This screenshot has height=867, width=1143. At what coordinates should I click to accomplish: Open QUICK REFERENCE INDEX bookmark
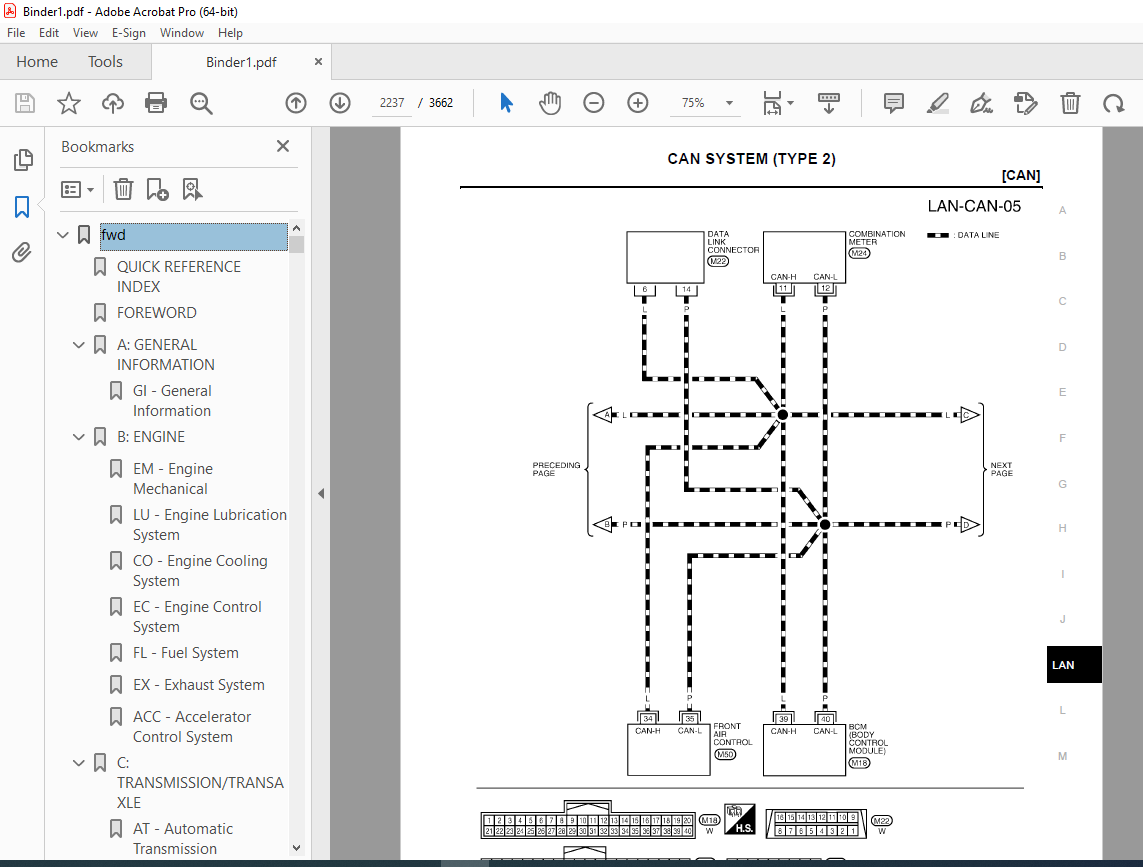pyautogui.click(x=179, y=277)
